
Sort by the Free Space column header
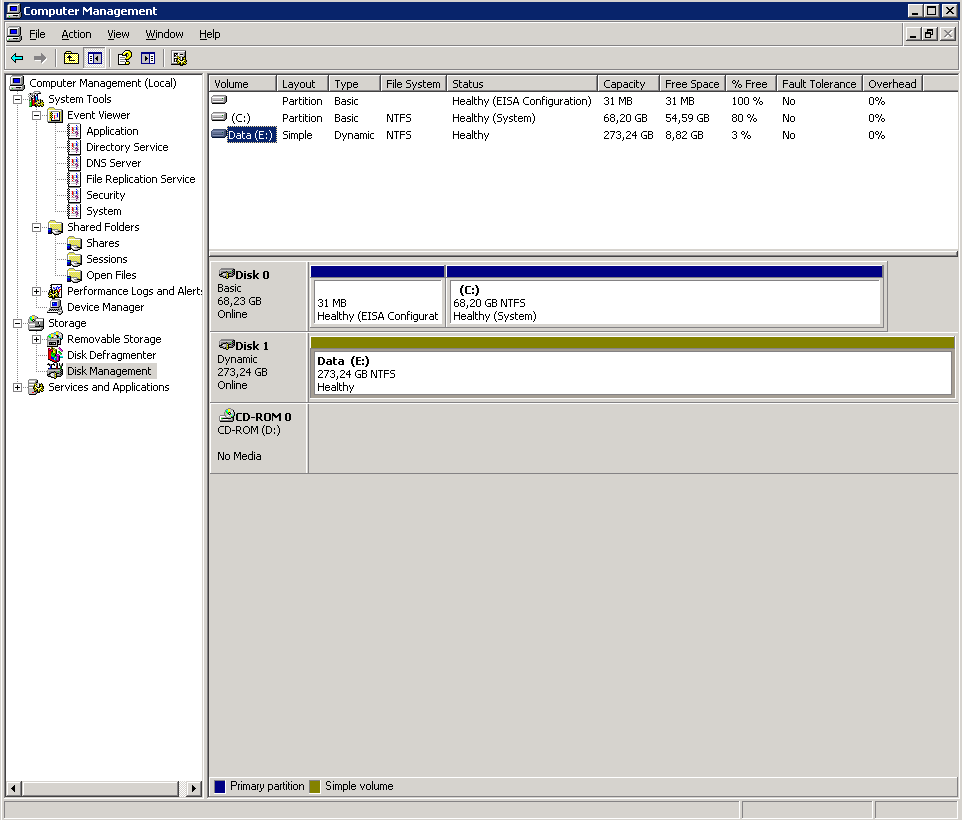(693, 83)
